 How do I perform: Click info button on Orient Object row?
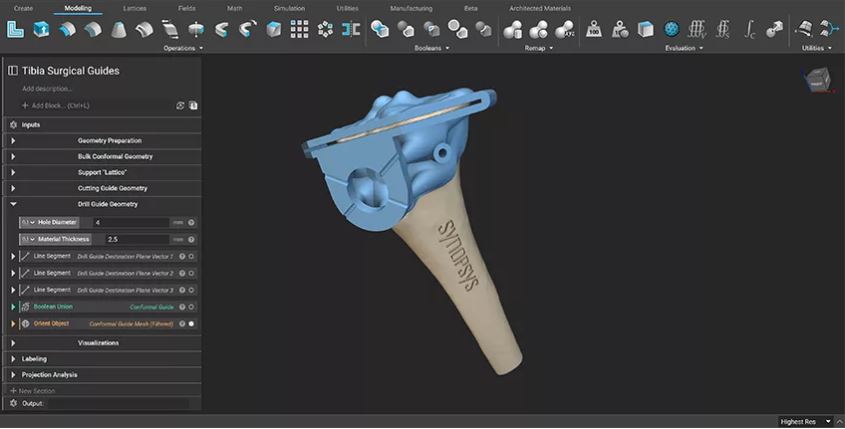(x=182, y=324)
